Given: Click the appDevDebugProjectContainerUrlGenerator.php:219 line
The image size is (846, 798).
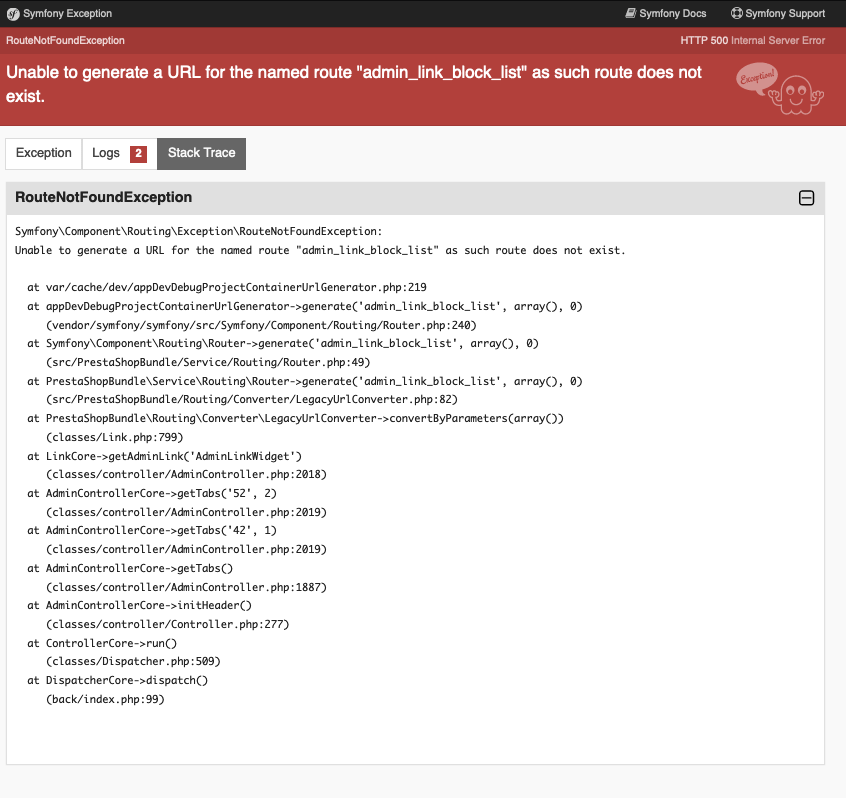Looking at the screenshot, I should pyautogui.click(x=227, y=287).
